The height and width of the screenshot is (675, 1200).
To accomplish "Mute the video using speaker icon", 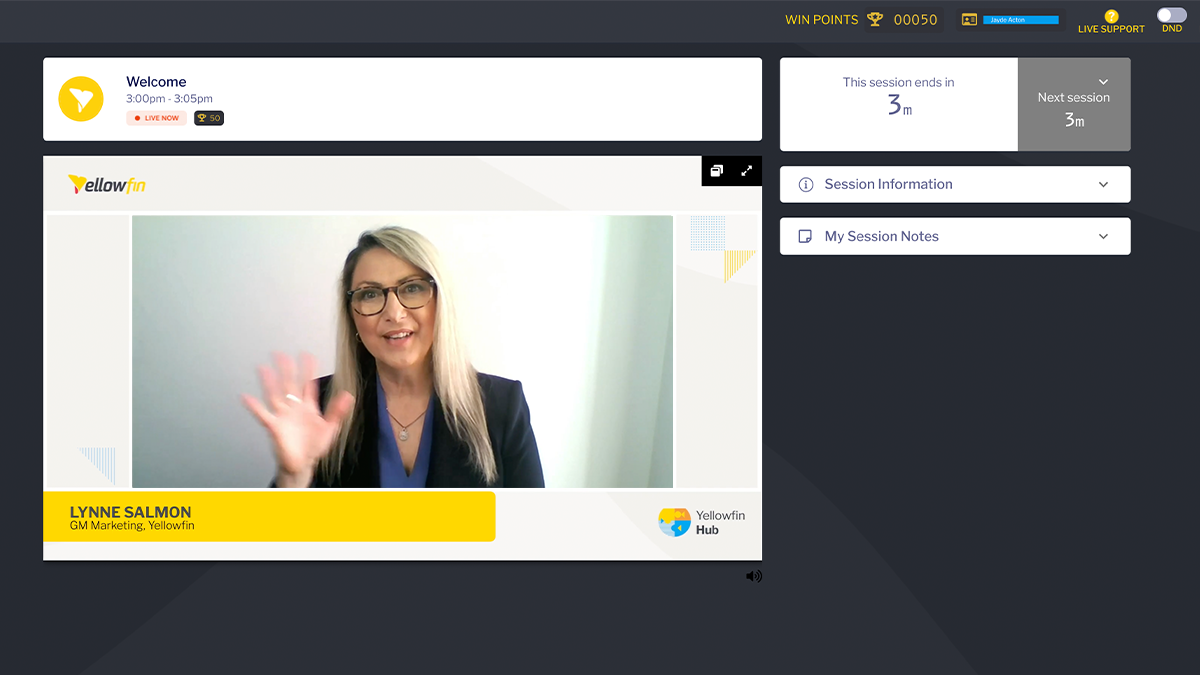I will (753, 576).
